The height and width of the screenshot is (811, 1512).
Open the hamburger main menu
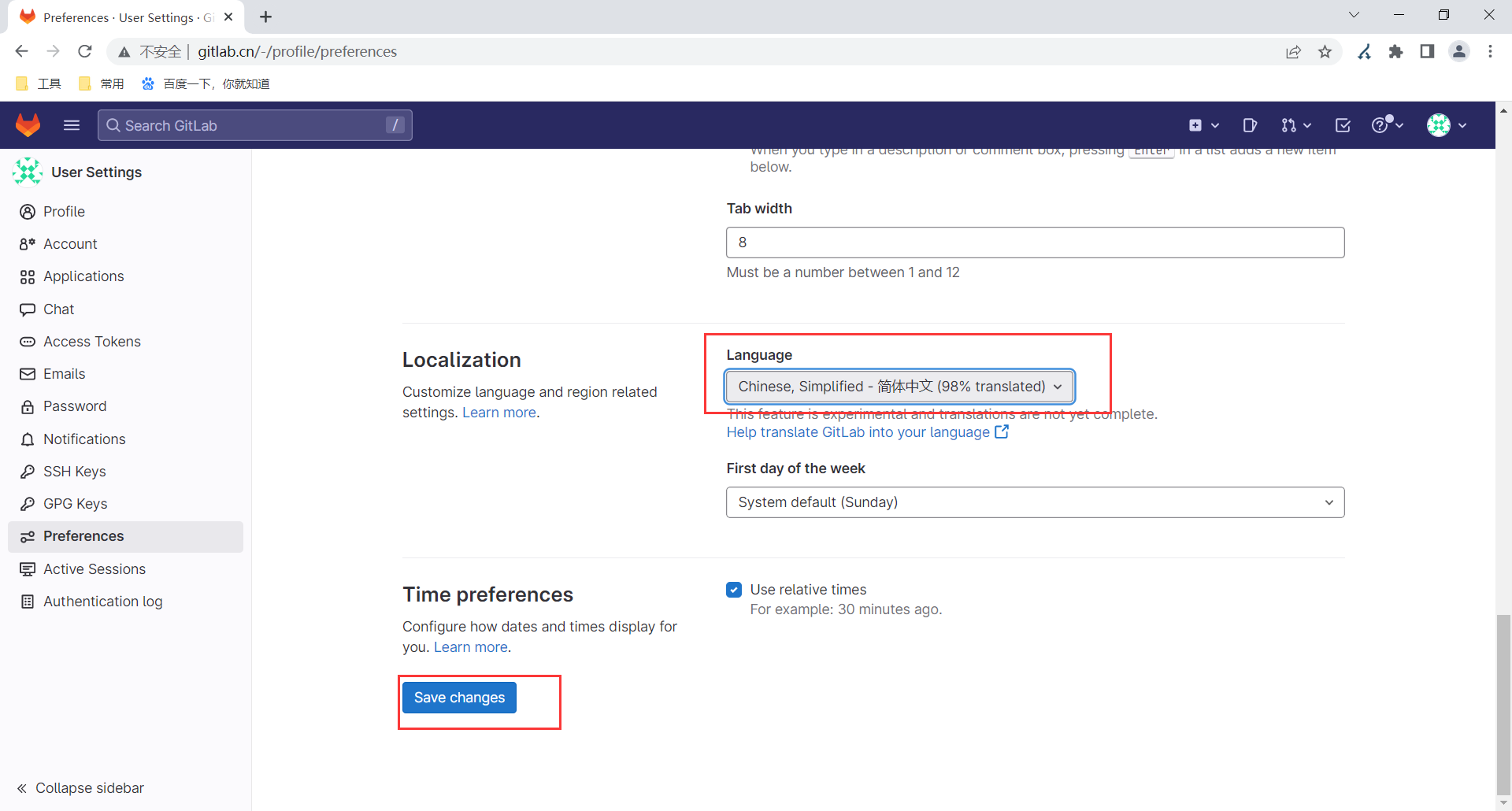coord(72,125)
